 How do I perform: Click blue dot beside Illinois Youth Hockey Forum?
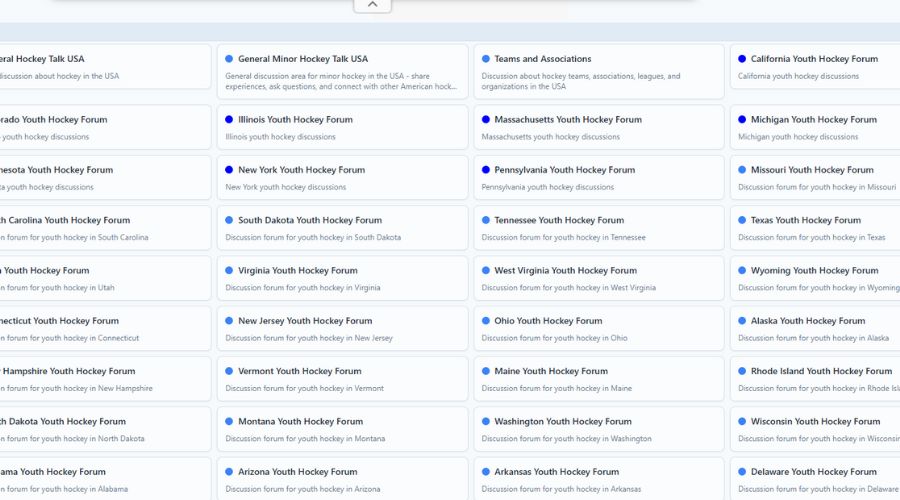229,119
